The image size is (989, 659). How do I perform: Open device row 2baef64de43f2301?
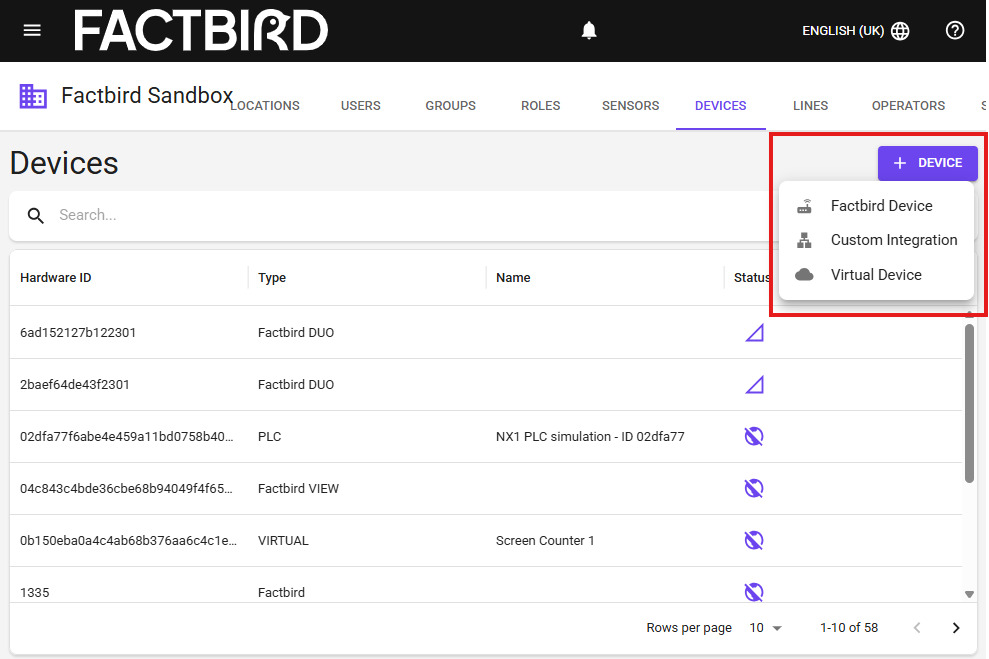pos(486,385)
